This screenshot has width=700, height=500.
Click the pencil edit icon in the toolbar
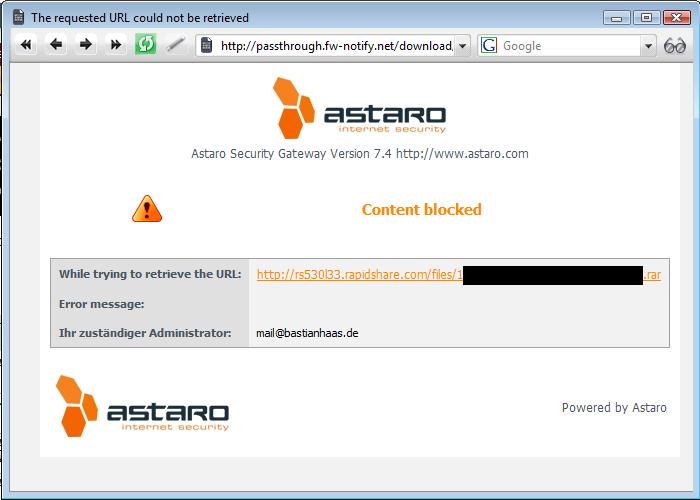[x=175, y=45]
